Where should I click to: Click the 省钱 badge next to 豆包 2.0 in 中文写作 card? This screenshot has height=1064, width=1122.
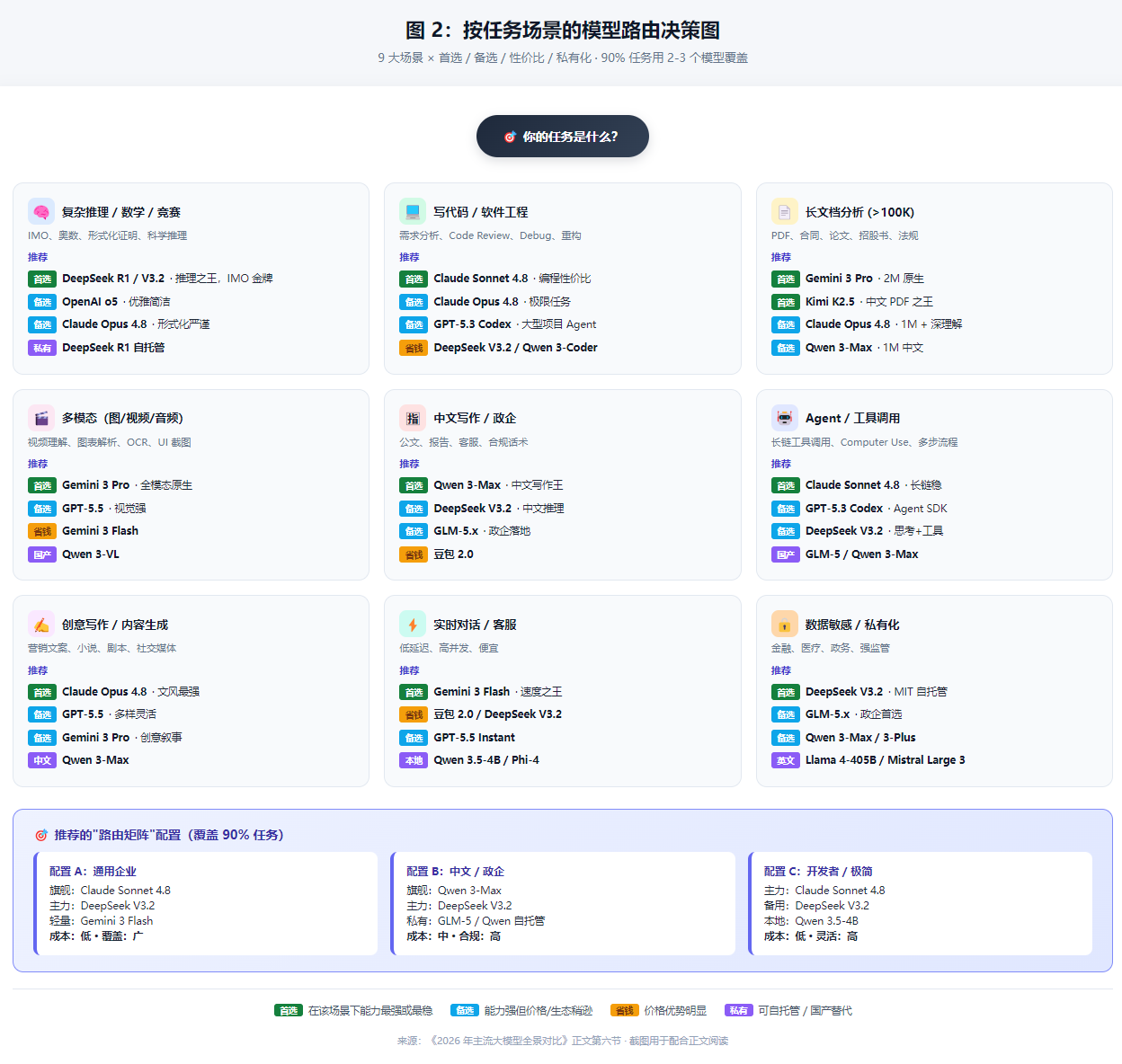(x=414, y=554)
